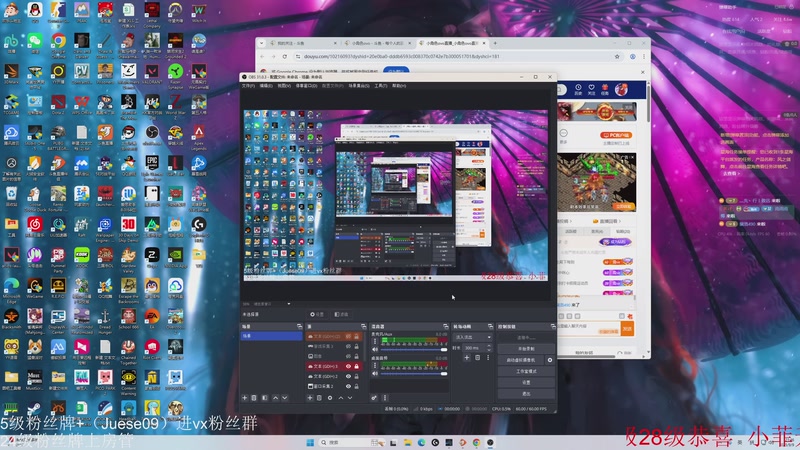The height and width of the screenshot is (450, 800).
Task: Toggle visibility of Window Capture 2 source
Action: [x=348, y=386]
